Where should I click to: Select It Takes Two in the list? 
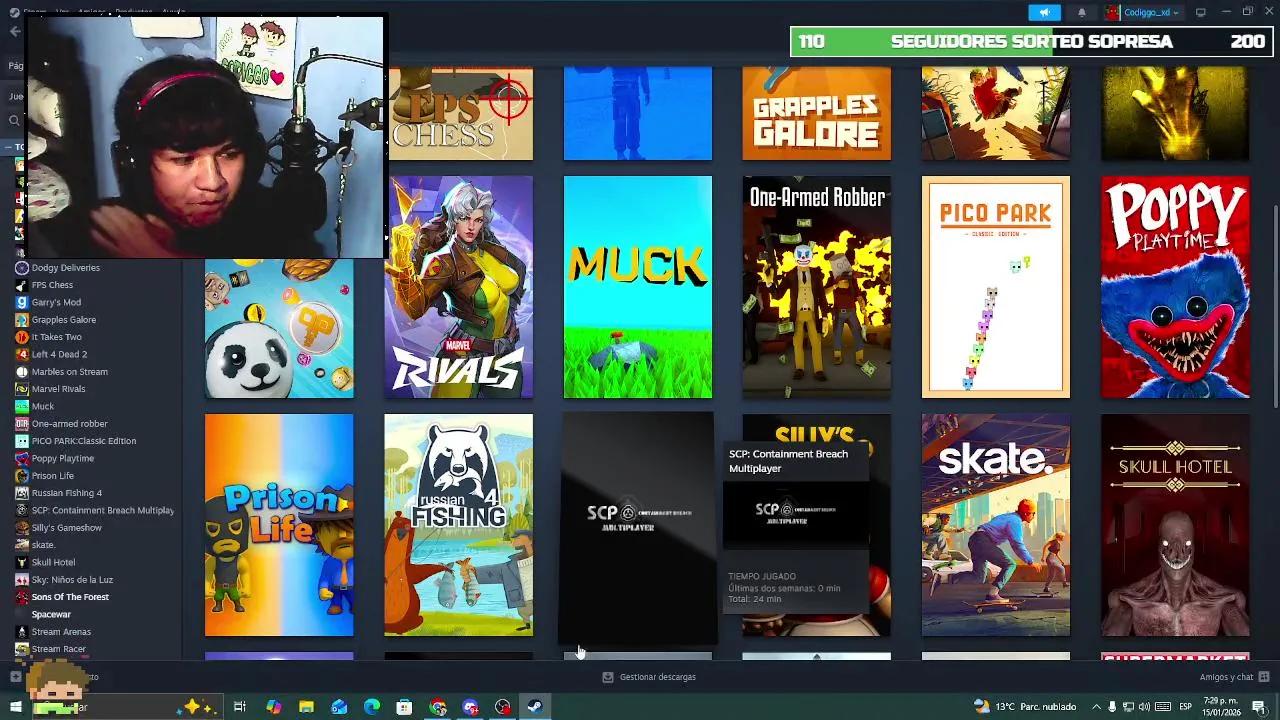click(56, 337)
